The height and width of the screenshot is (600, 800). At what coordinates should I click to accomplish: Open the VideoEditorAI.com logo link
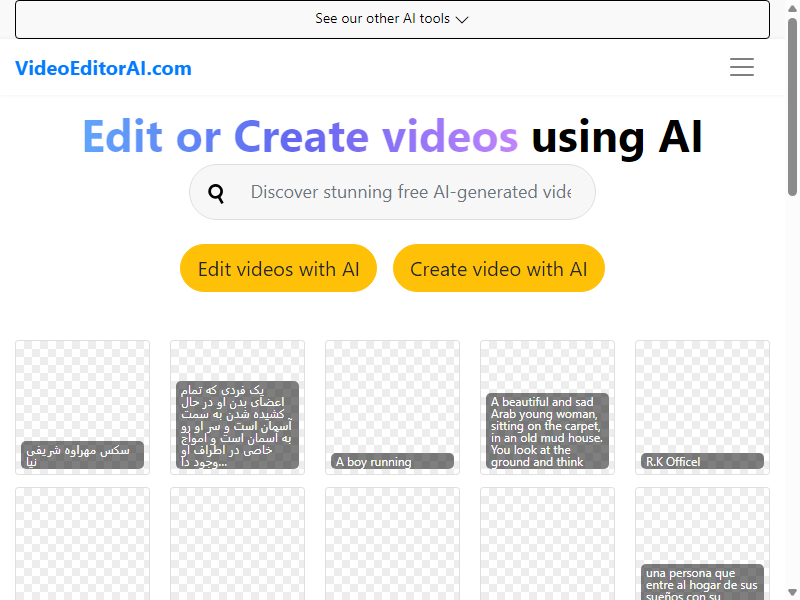[x=104, y=68]
